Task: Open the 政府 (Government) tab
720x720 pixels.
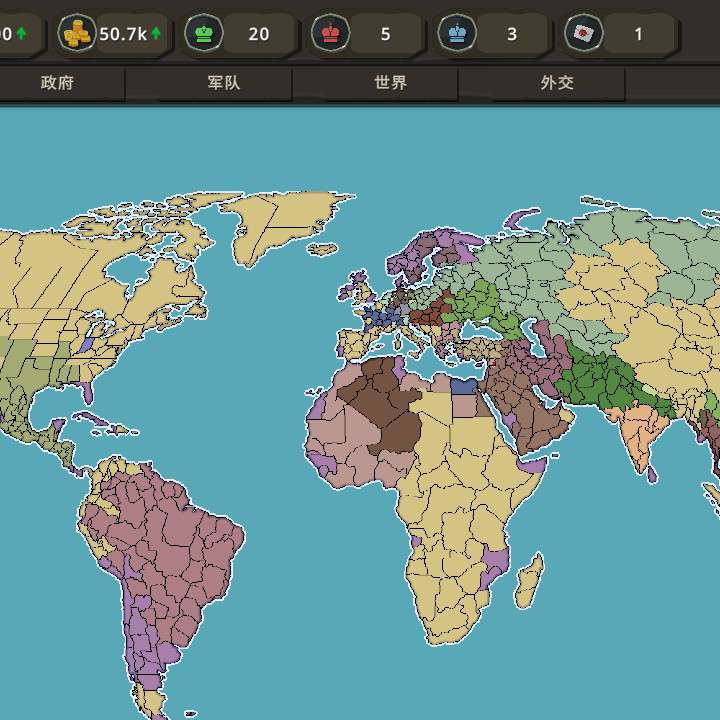Action: (57, 83)
